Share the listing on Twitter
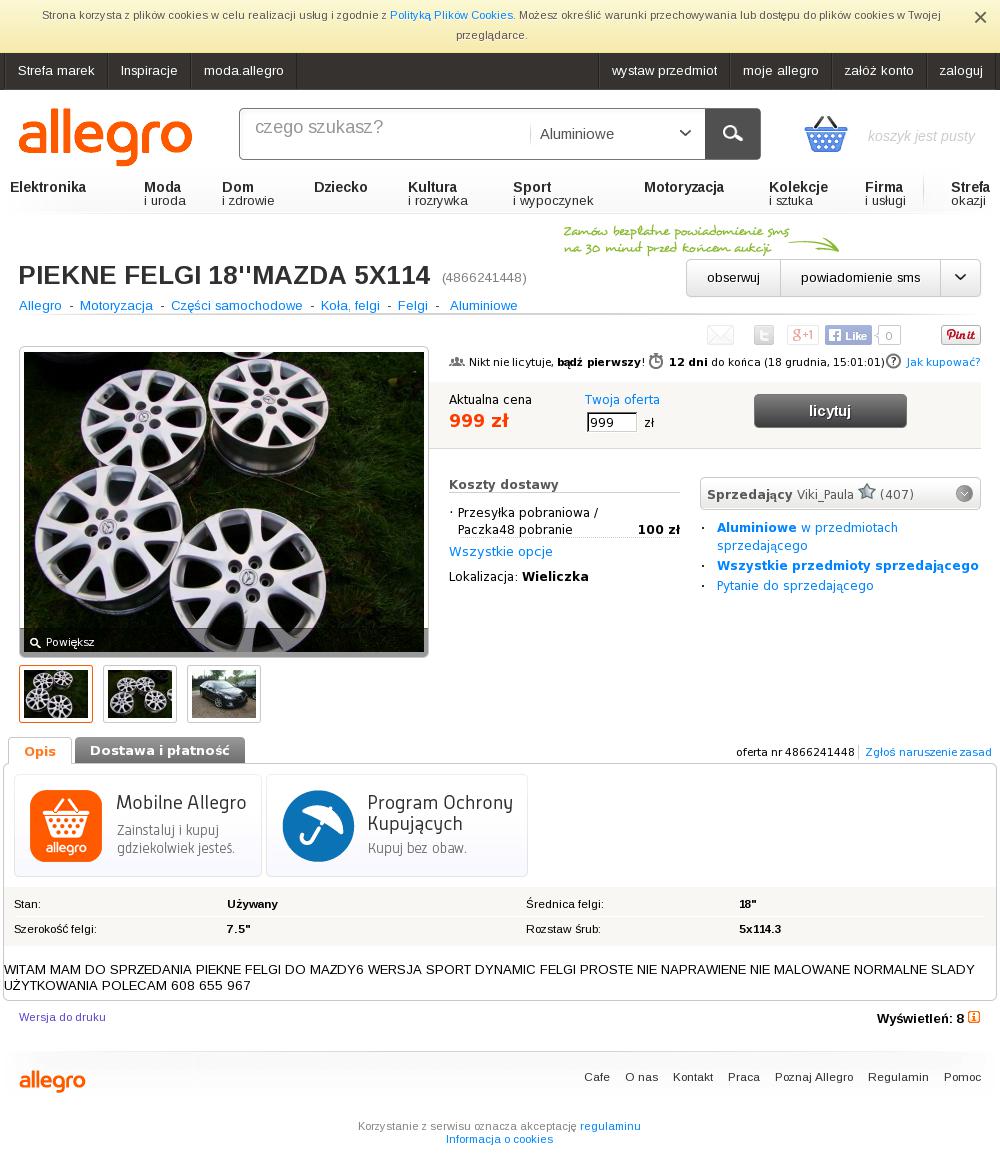Image resolution: width=1000 pixels, height=1156 pixels. [763, 335]
